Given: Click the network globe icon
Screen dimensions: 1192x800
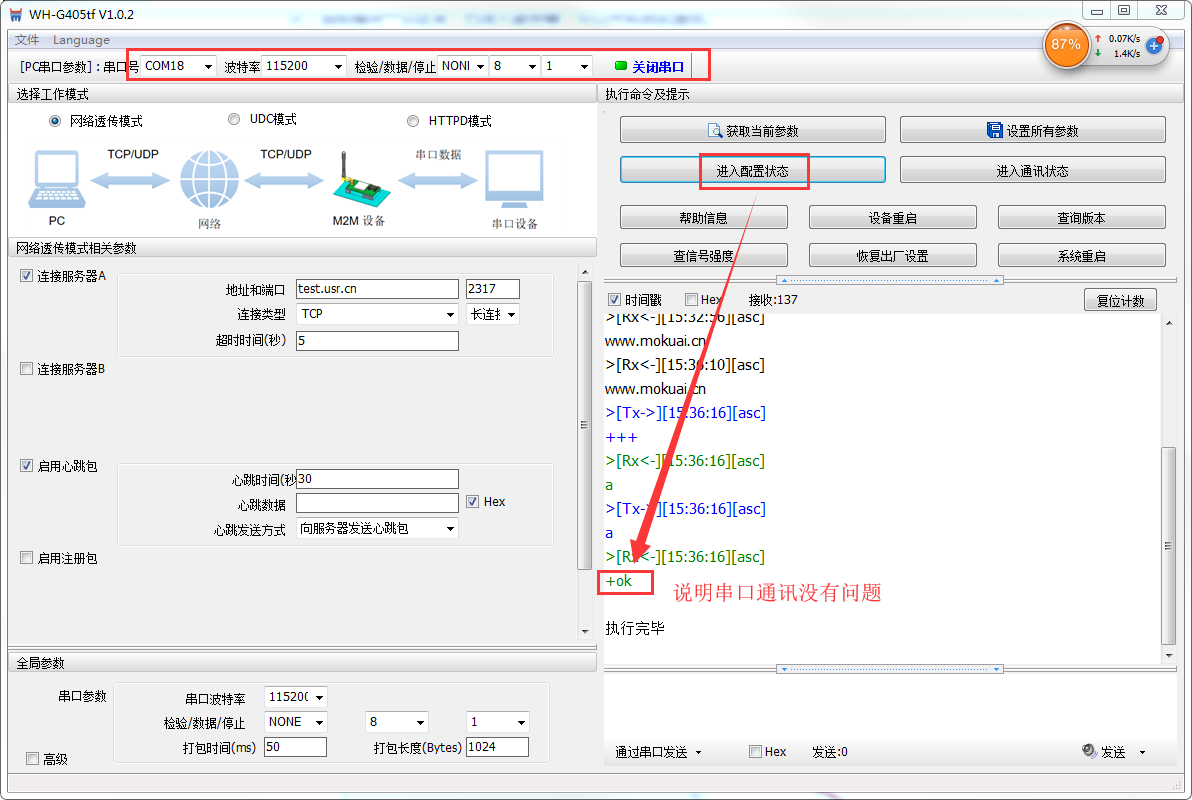Looking at the screenshot, I should click(209, 181).
